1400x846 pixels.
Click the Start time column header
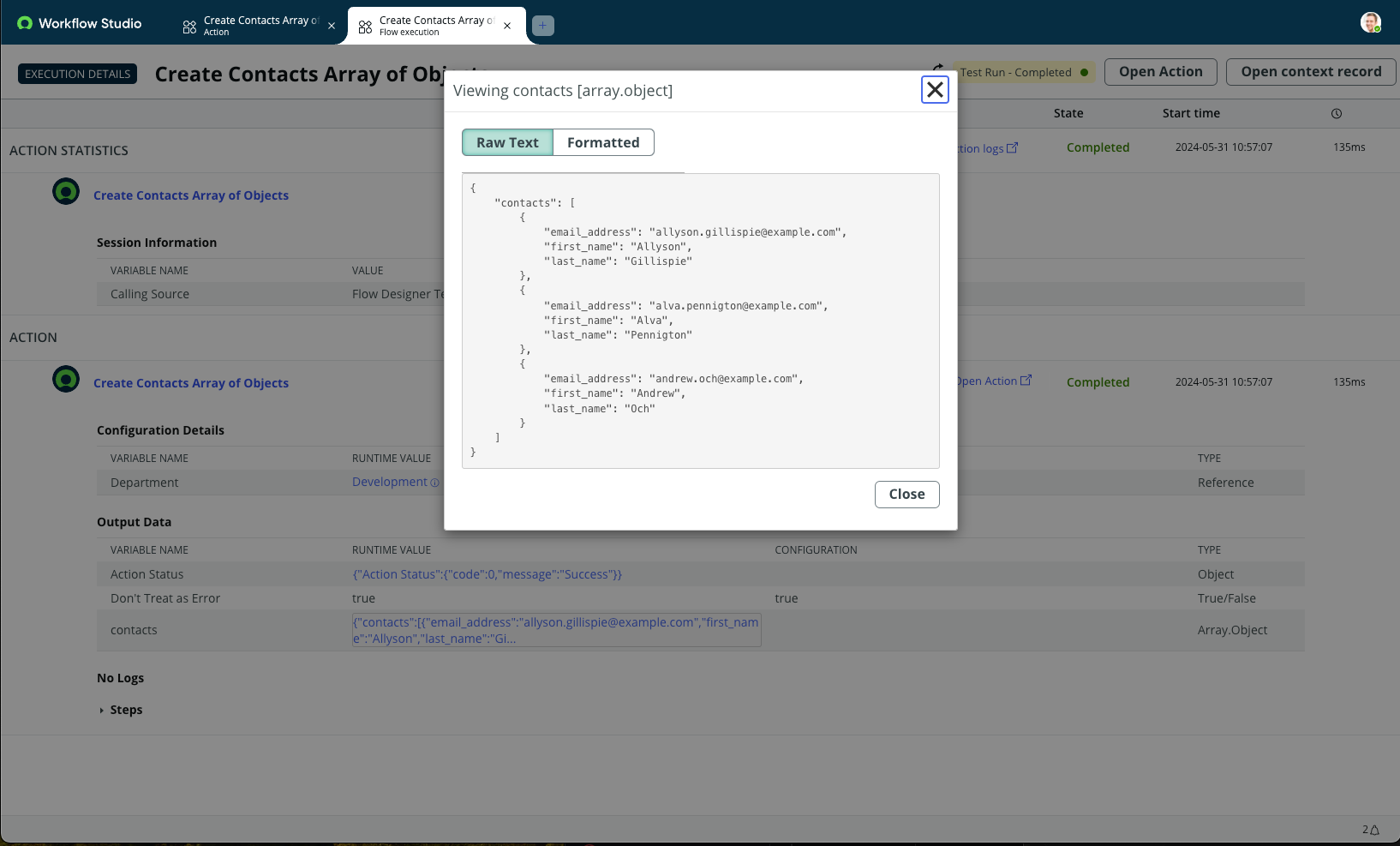tap(1191, 113)
